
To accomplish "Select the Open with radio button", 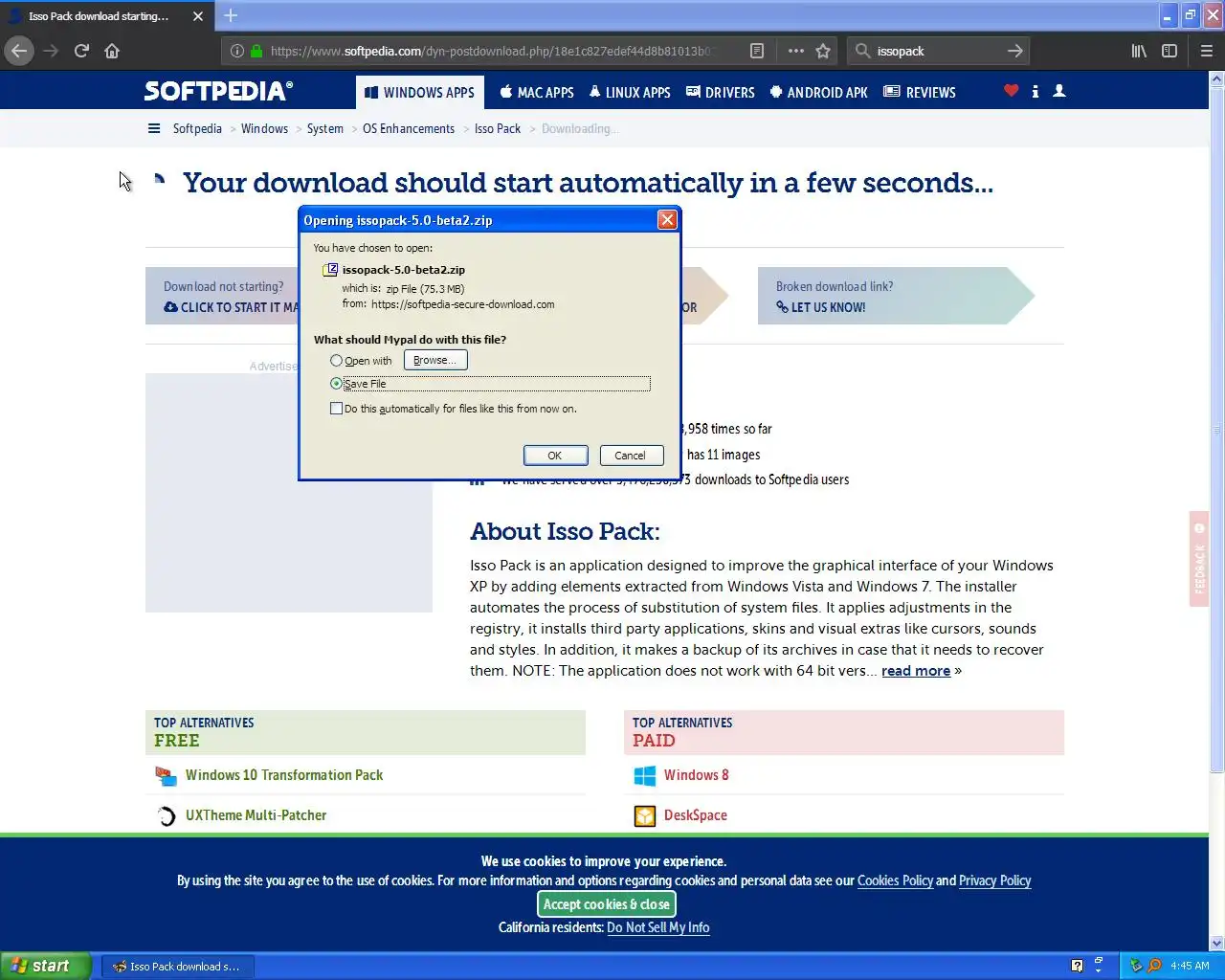I will 336,361.
